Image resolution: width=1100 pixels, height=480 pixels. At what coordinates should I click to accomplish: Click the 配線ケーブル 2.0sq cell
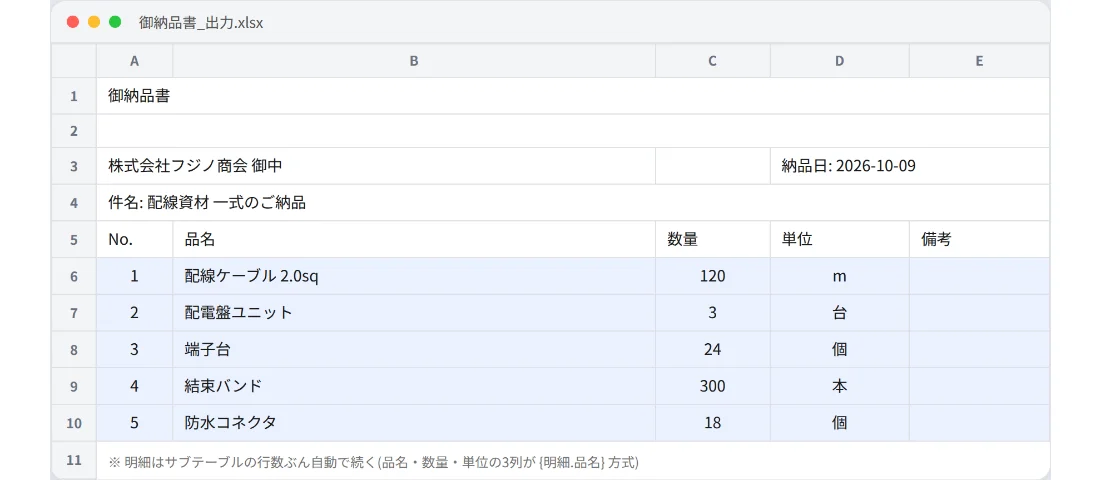pos(414,276)
